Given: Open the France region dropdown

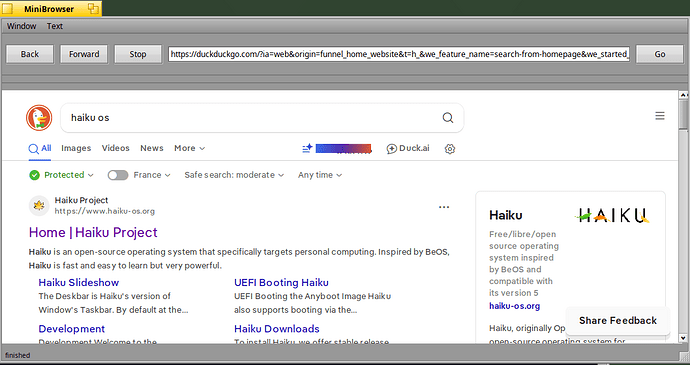Looking at the screenshot, I should click(x=152, y=175).
